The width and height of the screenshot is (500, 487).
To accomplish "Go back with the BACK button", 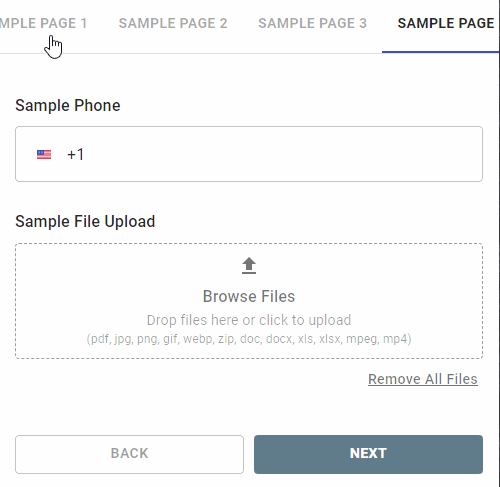I will [129, 454].
